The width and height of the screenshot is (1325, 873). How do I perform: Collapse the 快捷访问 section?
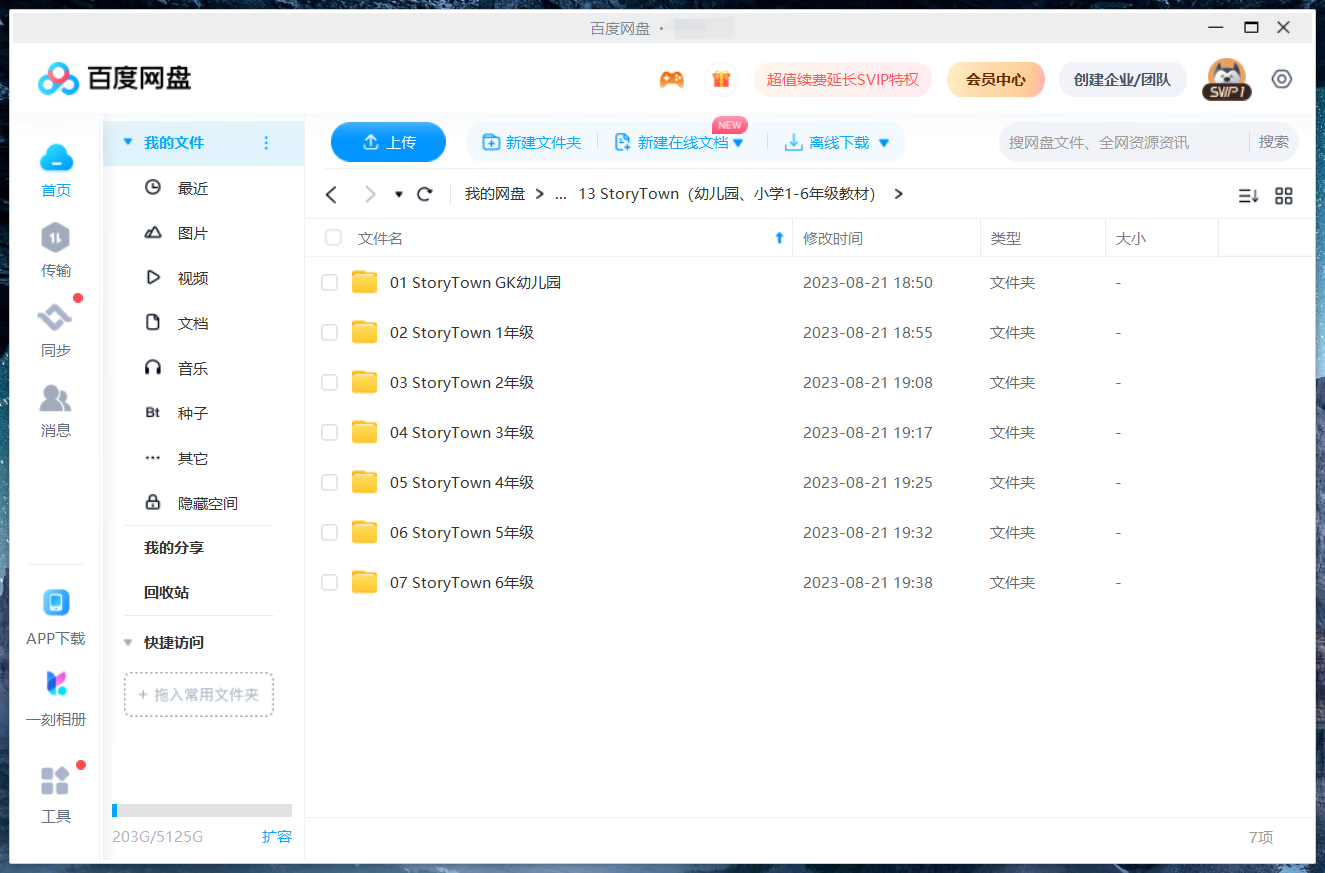point(127,642)
